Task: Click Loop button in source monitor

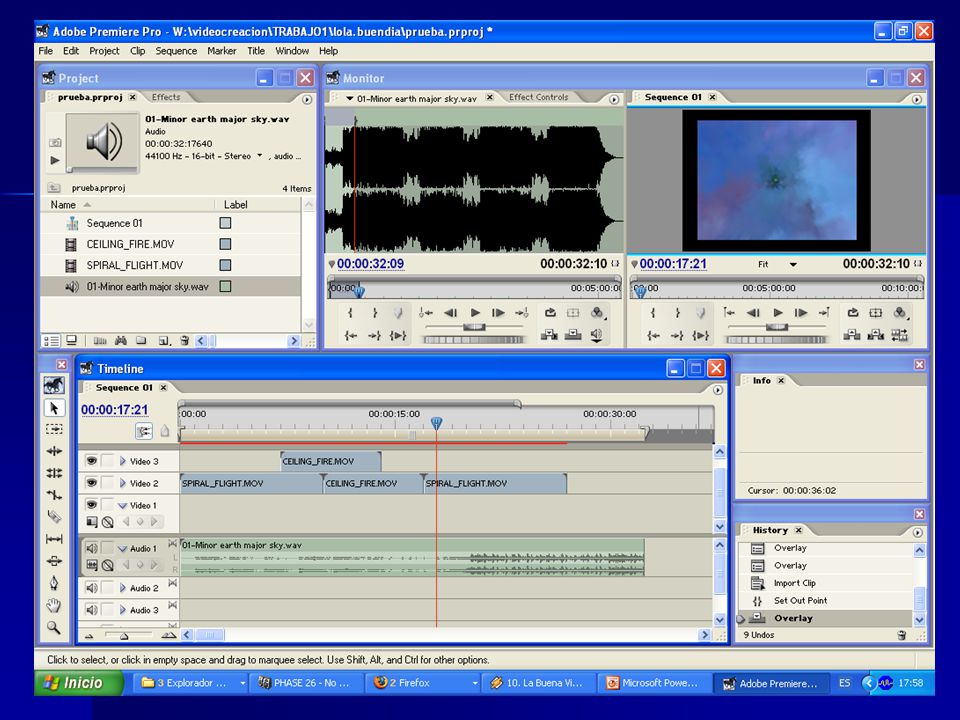Action: (x=550, y=313)
